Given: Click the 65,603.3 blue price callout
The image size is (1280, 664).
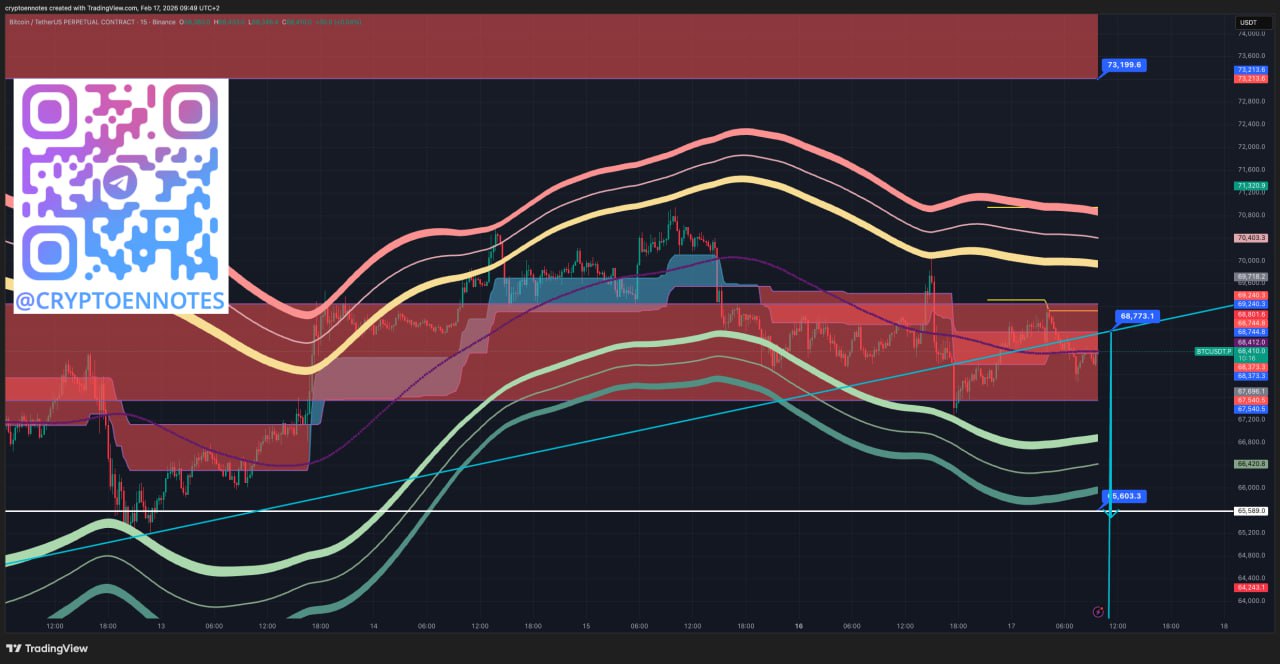Looking at the screenshot, I should [x=1125, y=495].
